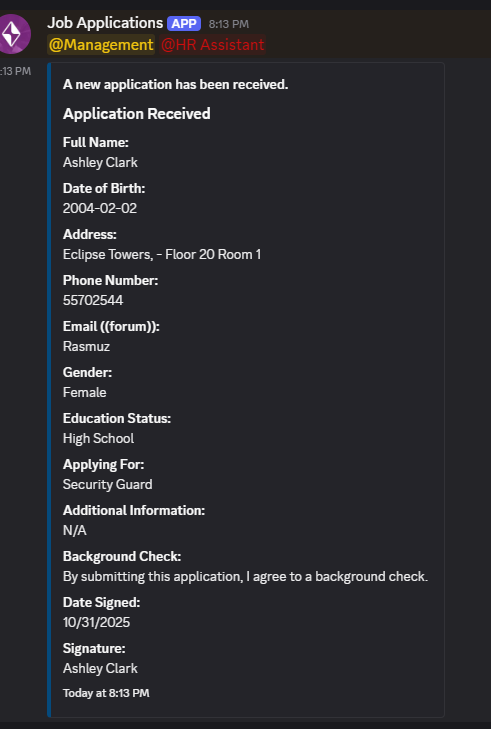
Task: Click the Security Guard position text
Action: coord(107,484)
